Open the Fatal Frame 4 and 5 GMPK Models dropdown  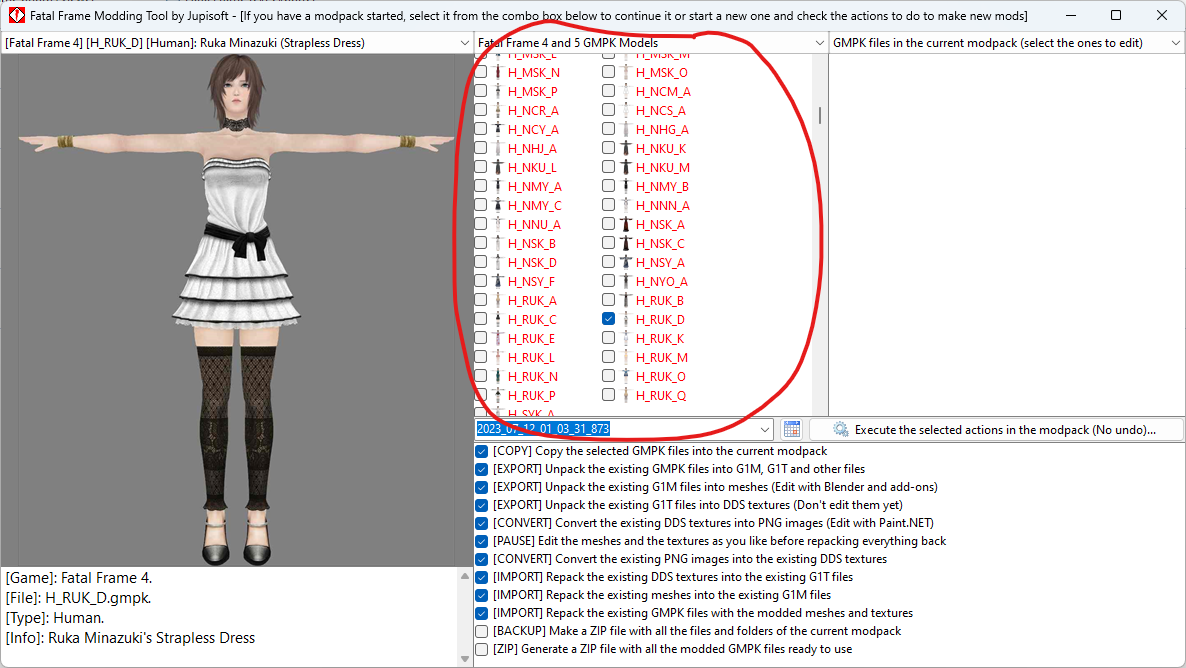tap(819, 43)
